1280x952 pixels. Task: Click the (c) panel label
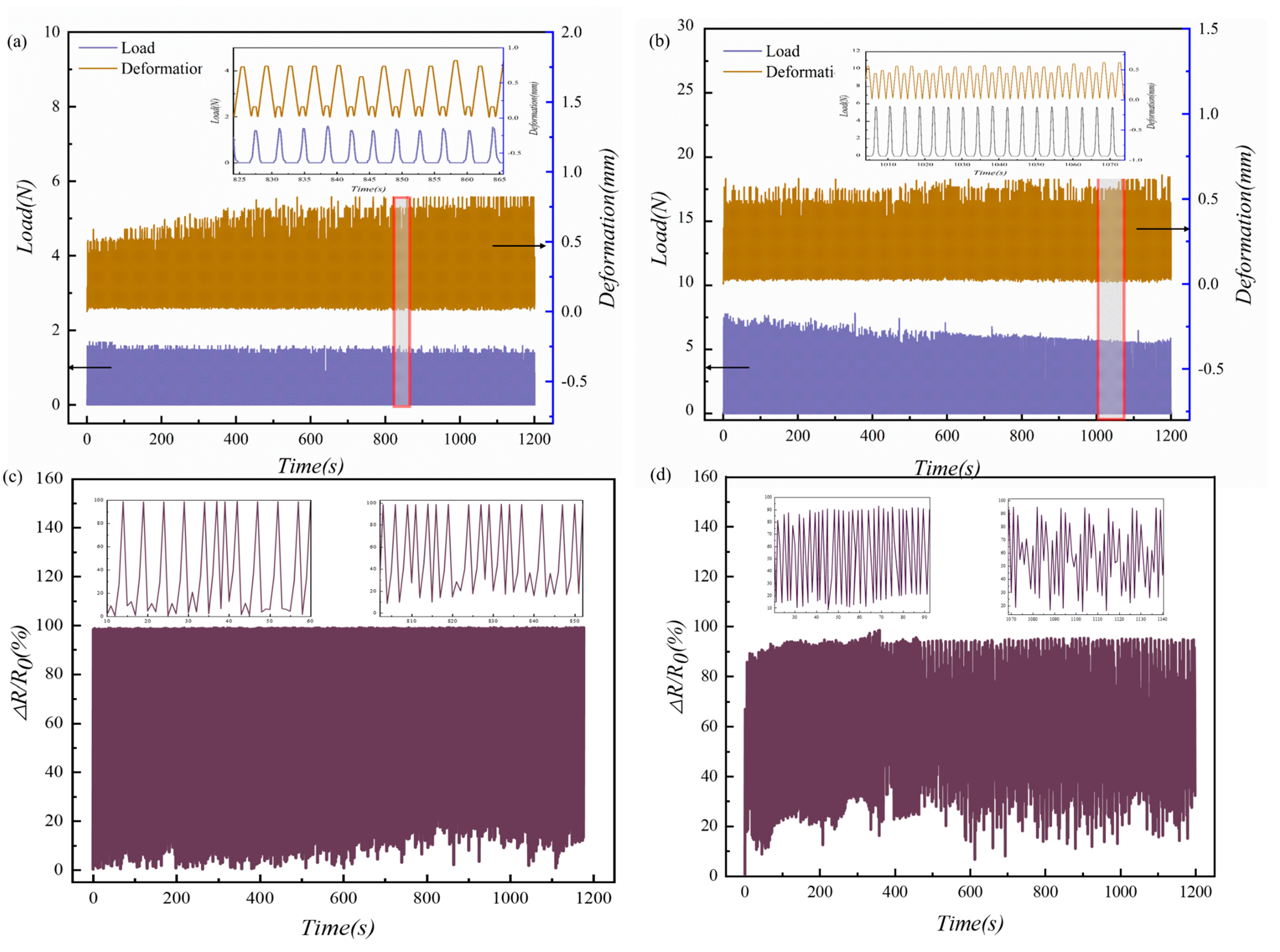[x=13, y=477]
